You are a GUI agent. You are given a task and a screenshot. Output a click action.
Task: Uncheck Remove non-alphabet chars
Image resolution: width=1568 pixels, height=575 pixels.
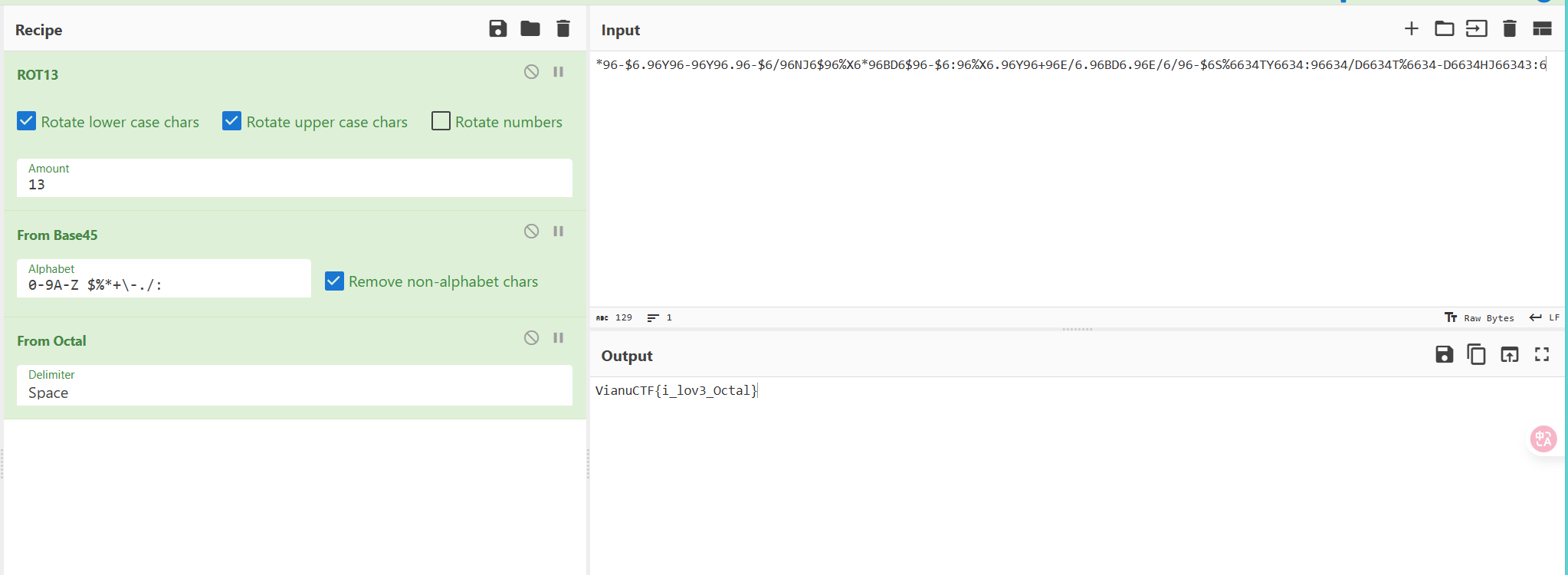334,281
